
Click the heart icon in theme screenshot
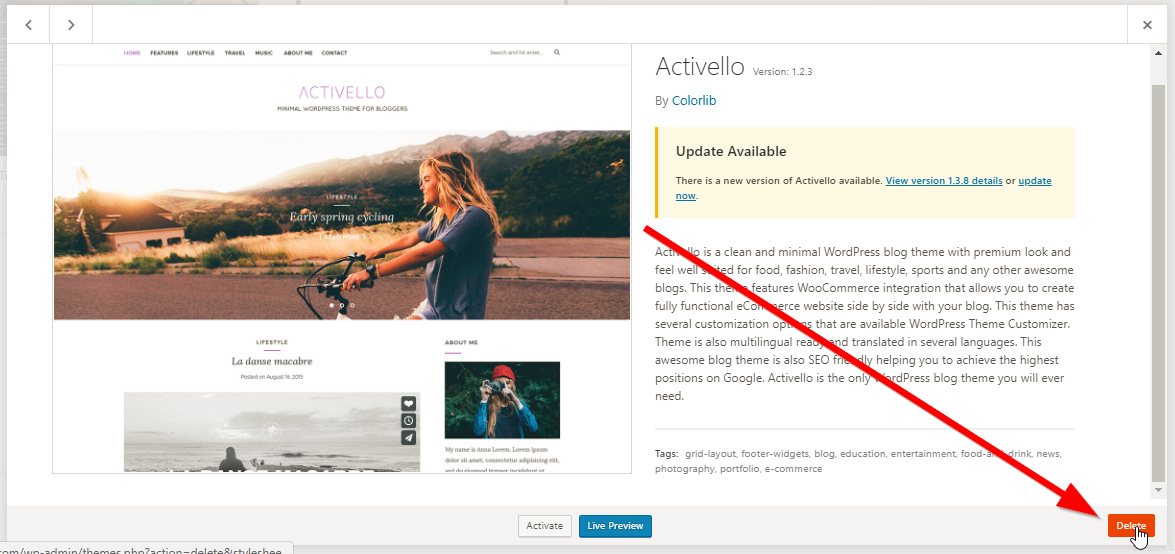[408, 403]
